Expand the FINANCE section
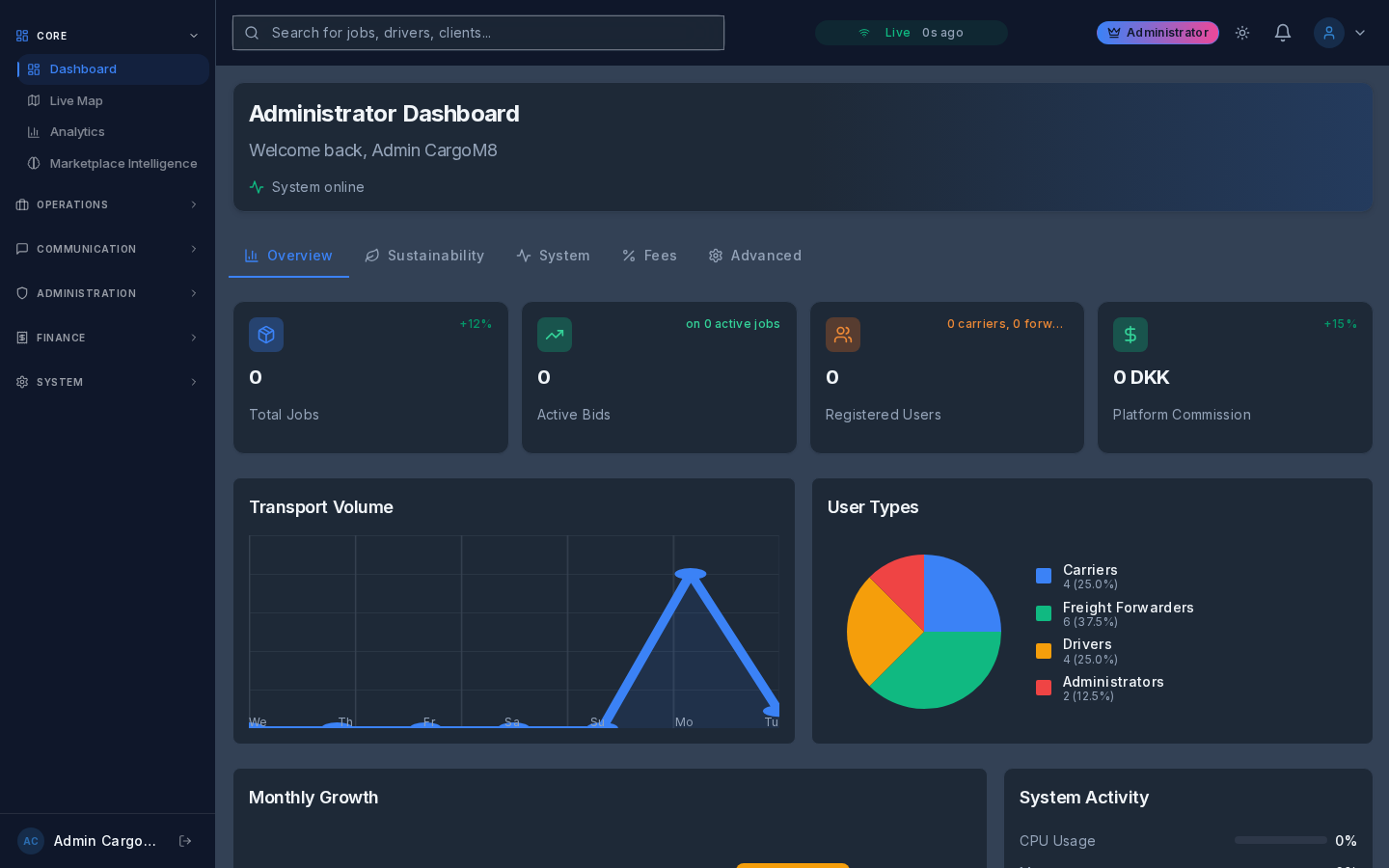Viewport: 1389px width, 868px height. click(106, 338)
